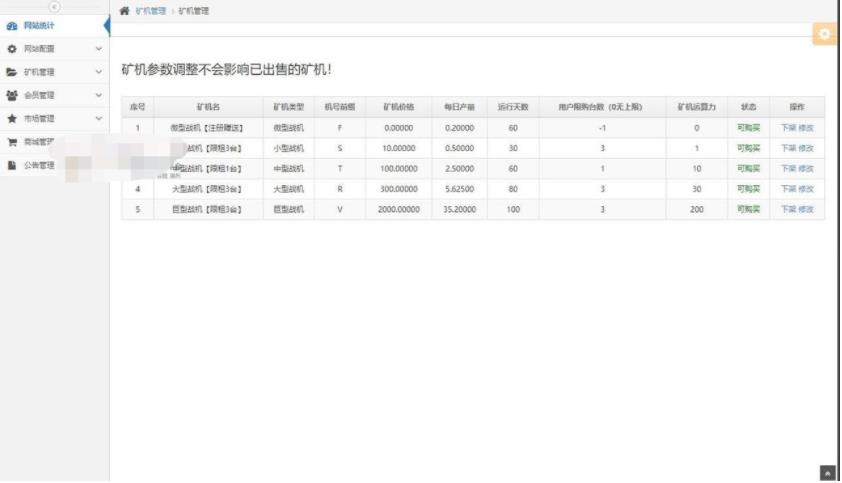Click 修改 for the 大型战机 row

[x=806, y=189]
